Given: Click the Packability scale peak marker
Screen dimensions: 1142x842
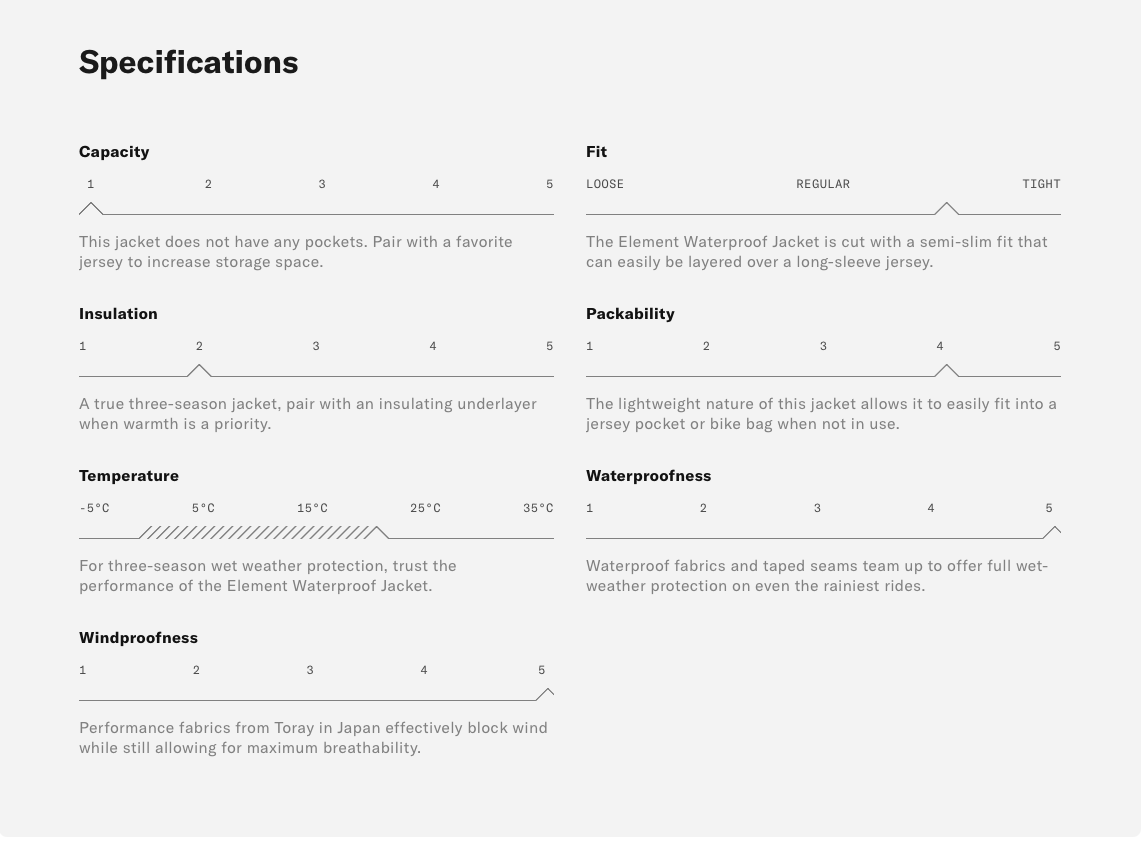Looking at the screenshot, I should click(946, 370).
